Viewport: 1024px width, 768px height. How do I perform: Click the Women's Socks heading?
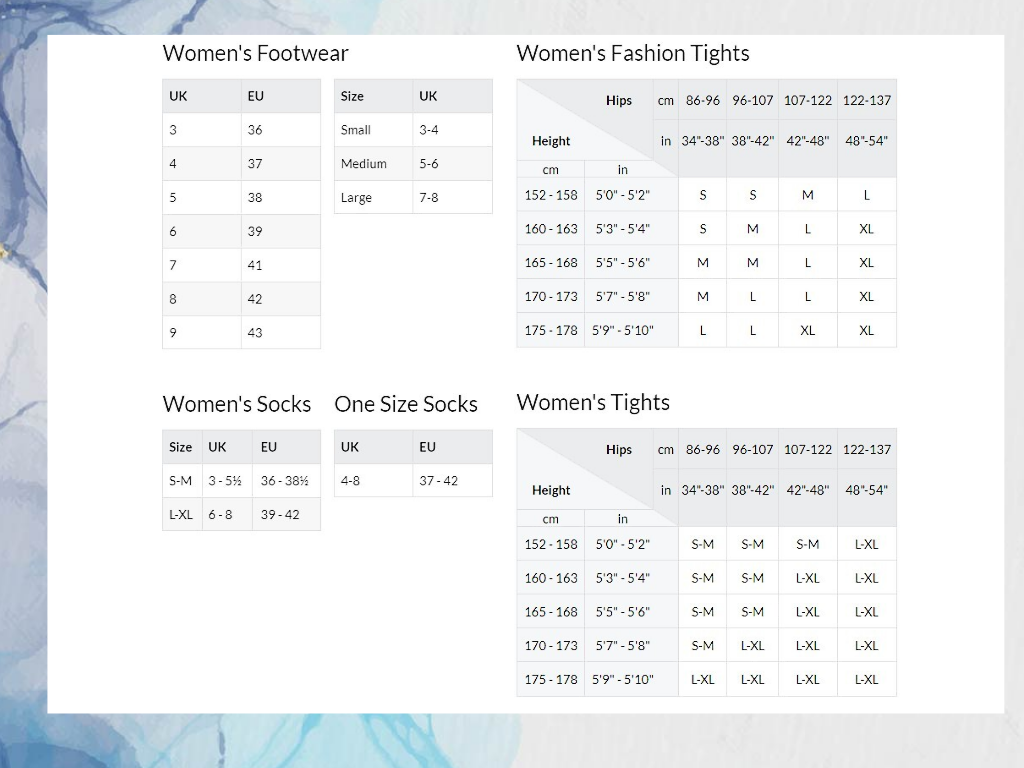236,405
